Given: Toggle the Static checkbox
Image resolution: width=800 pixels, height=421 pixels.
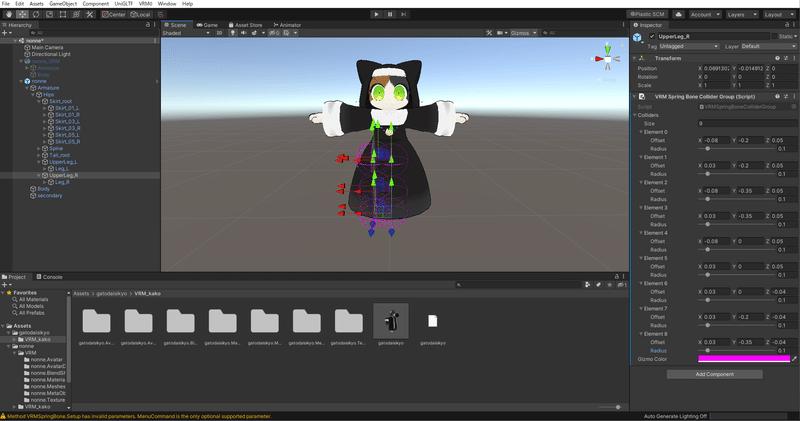Looking at the screenshot, I should coord(774,36).
